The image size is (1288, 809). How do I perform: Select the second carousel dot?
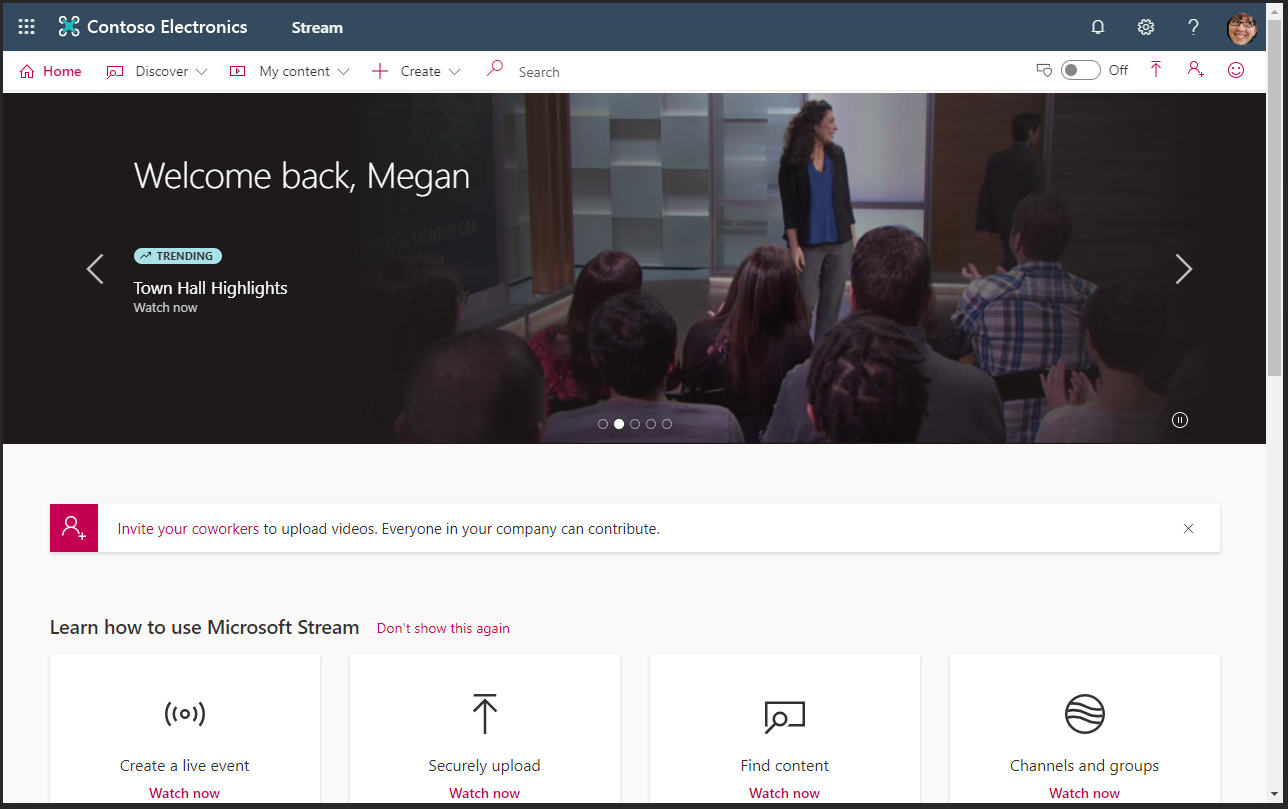point(619,424)
